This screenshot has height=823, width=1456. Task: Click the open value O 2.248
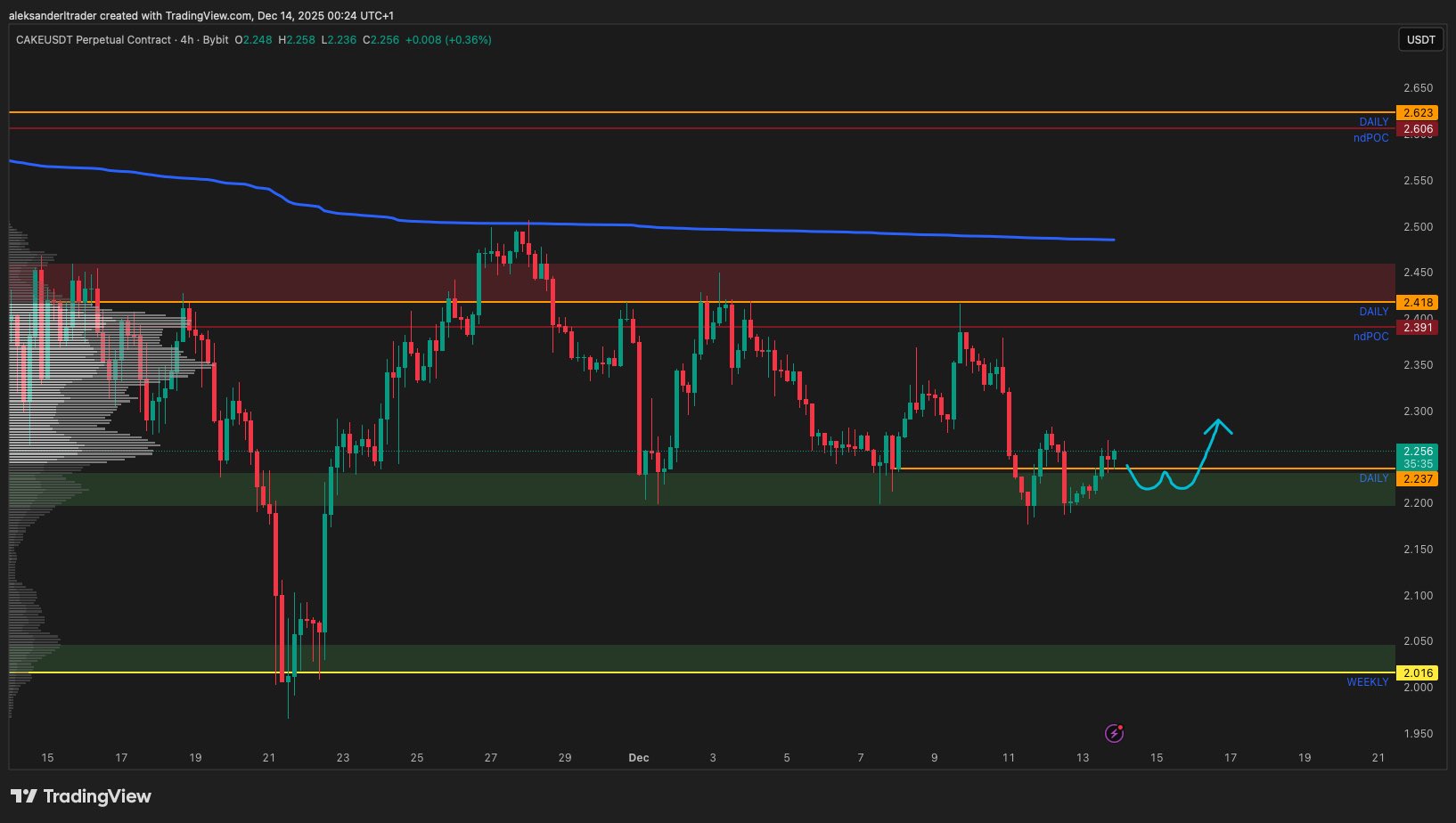tap(254, 40)
